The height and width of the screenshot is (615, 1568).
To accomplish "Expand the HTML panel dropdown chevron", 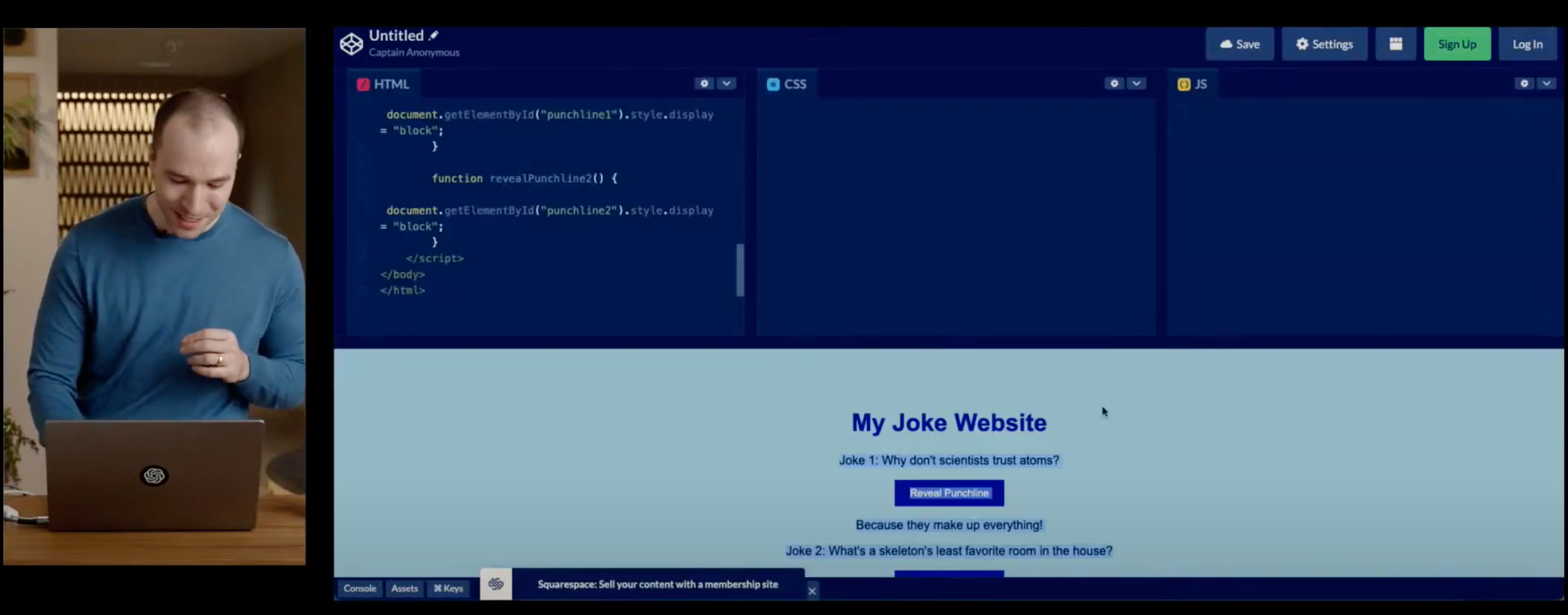I will point(726,83).
